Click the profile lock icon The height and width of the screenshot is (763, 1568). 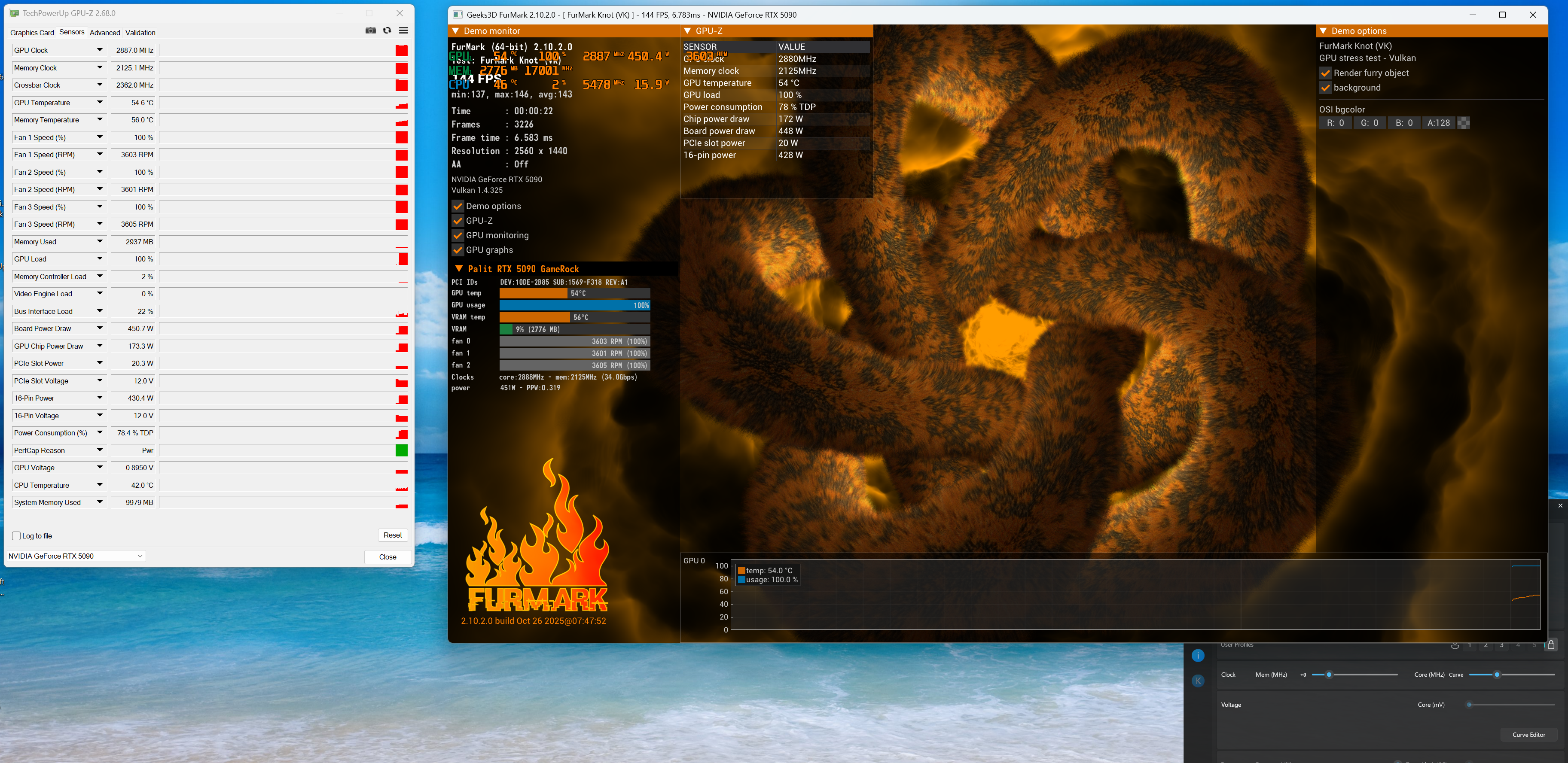[1551, 644]
